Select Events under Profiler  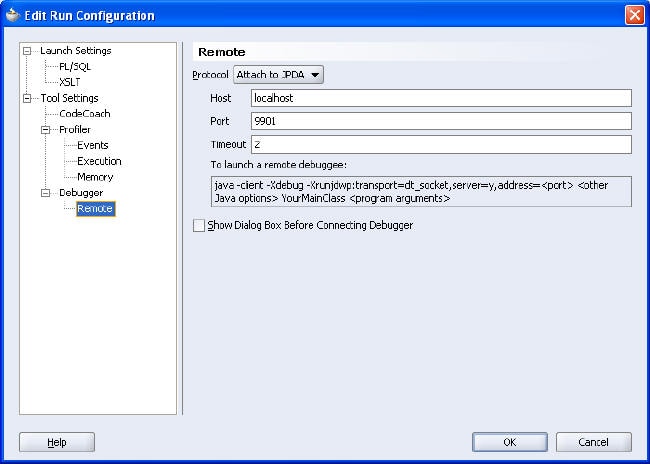[x=92, y=146]
